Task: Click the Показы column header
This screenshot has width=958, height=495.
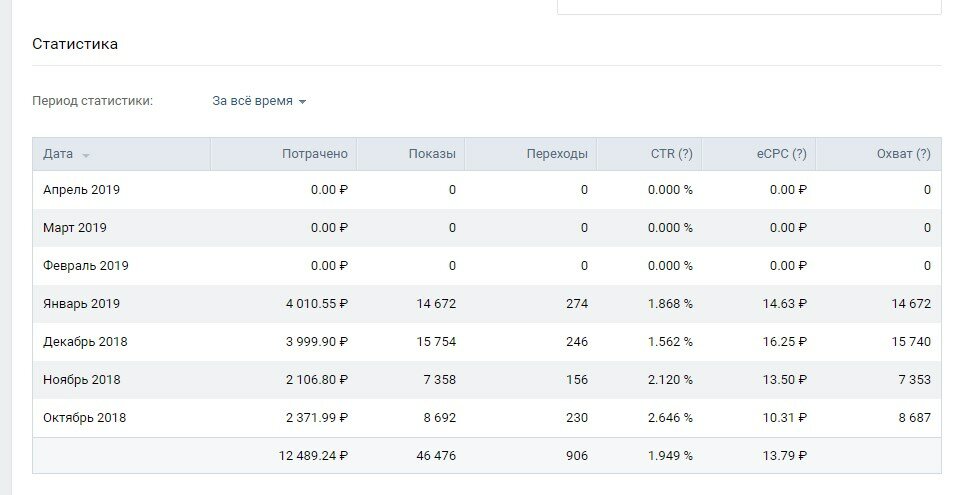Action: pos(431,154)
